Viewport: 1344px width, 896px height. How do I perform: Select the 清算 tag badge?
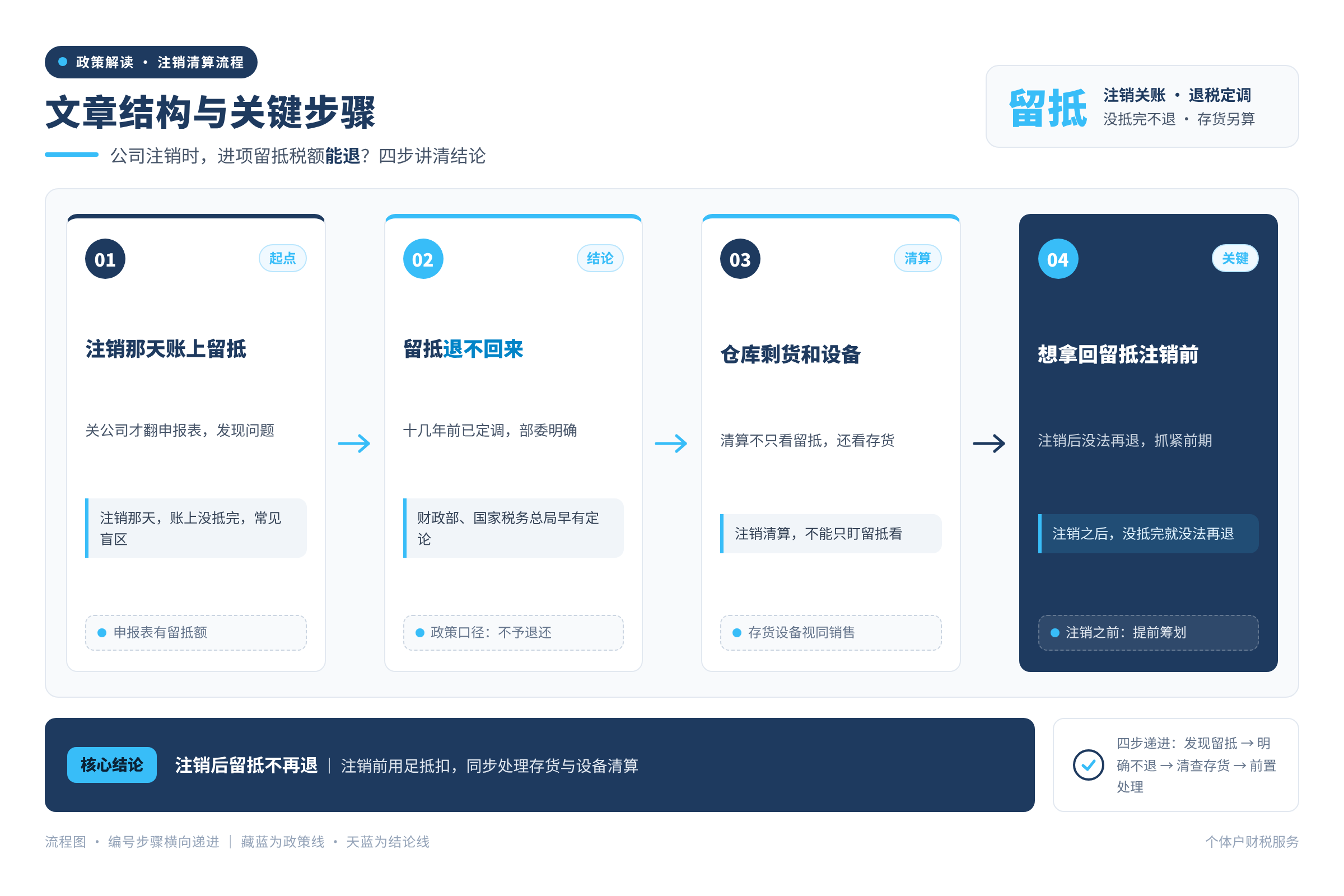[x=918, y=258]
